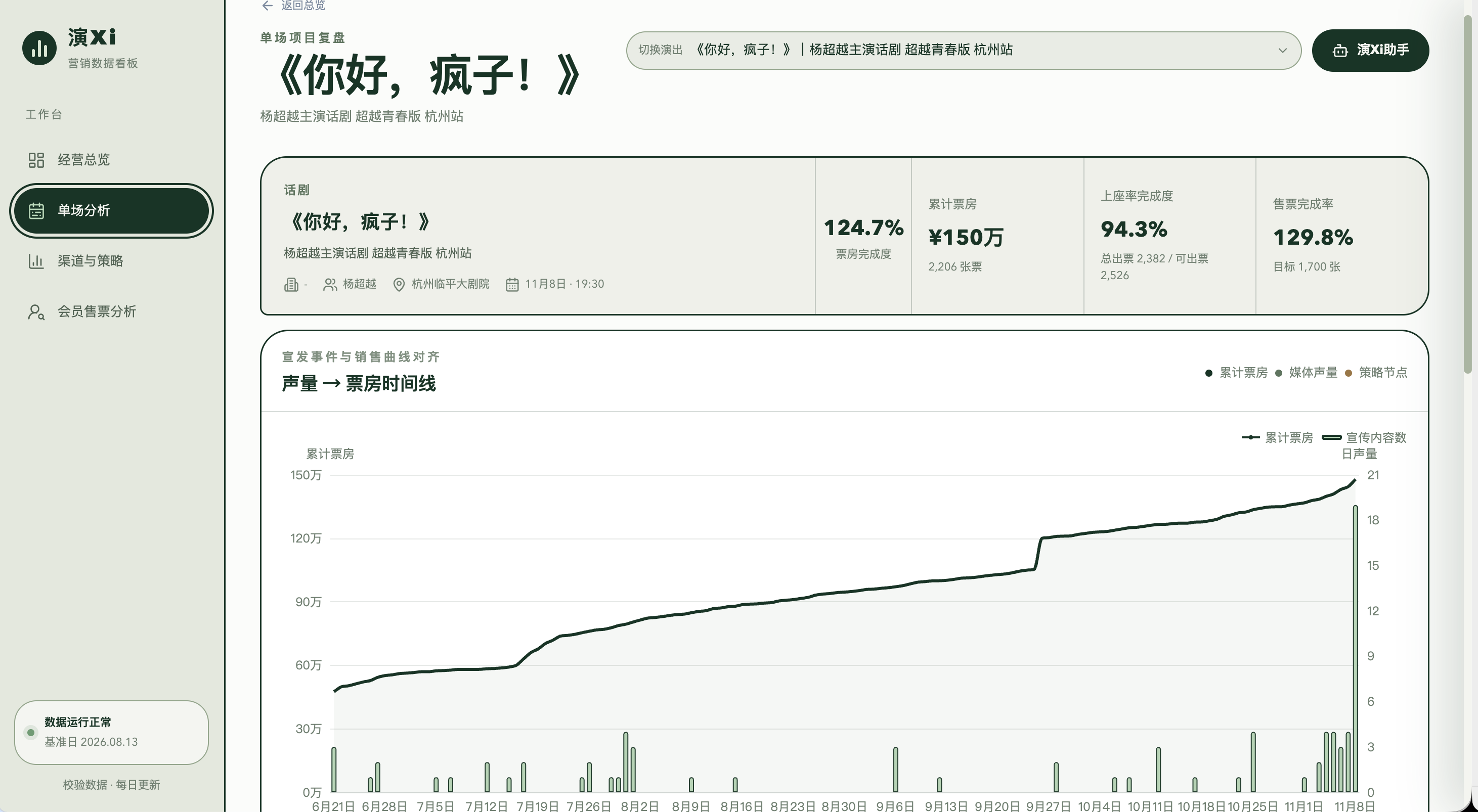Click the calendar icon by 11月8日 · 19:30
The height and width of the screenshot is (812, 1478).
coord(512,285)
